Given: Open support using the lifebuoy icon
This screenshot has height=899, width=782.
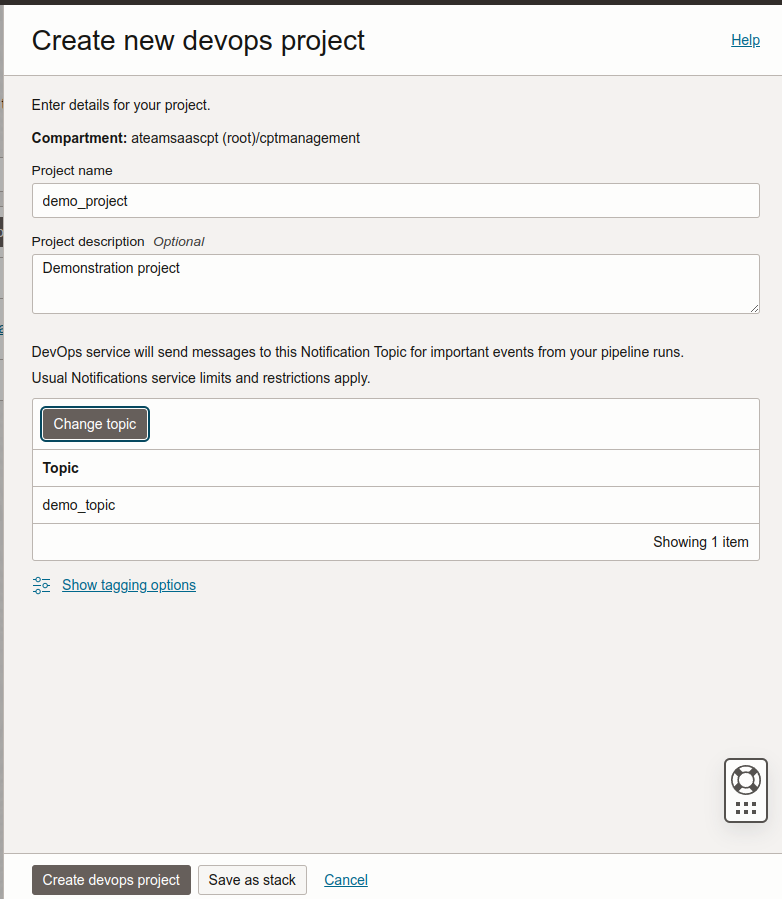Looking at the screenshot, I should pyautogui.click(x=745, y=780).
